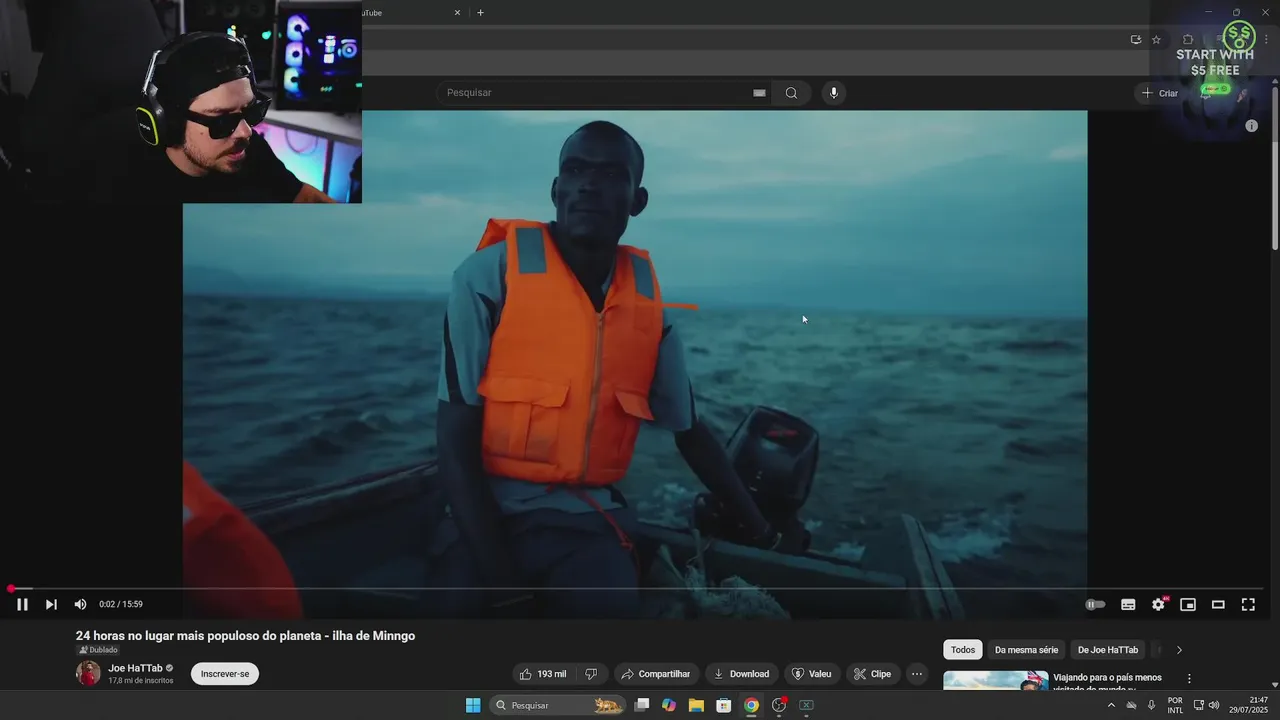Image resolution: width=1280 pixels, height=720 pixels.
Task: Click the Valeu super thanks button
Action: [811, 674]
